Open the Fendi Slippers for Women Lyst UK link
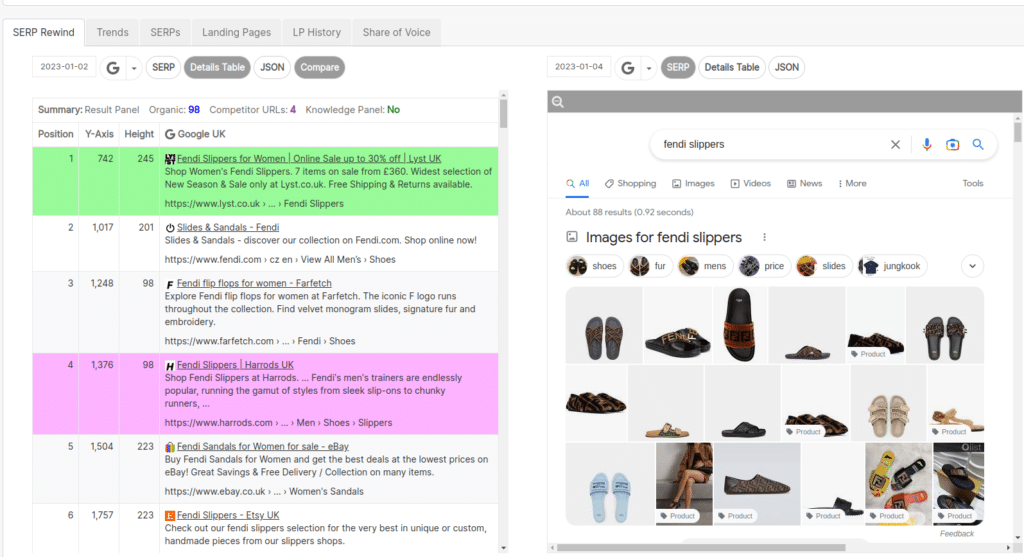 coord(309,159)
